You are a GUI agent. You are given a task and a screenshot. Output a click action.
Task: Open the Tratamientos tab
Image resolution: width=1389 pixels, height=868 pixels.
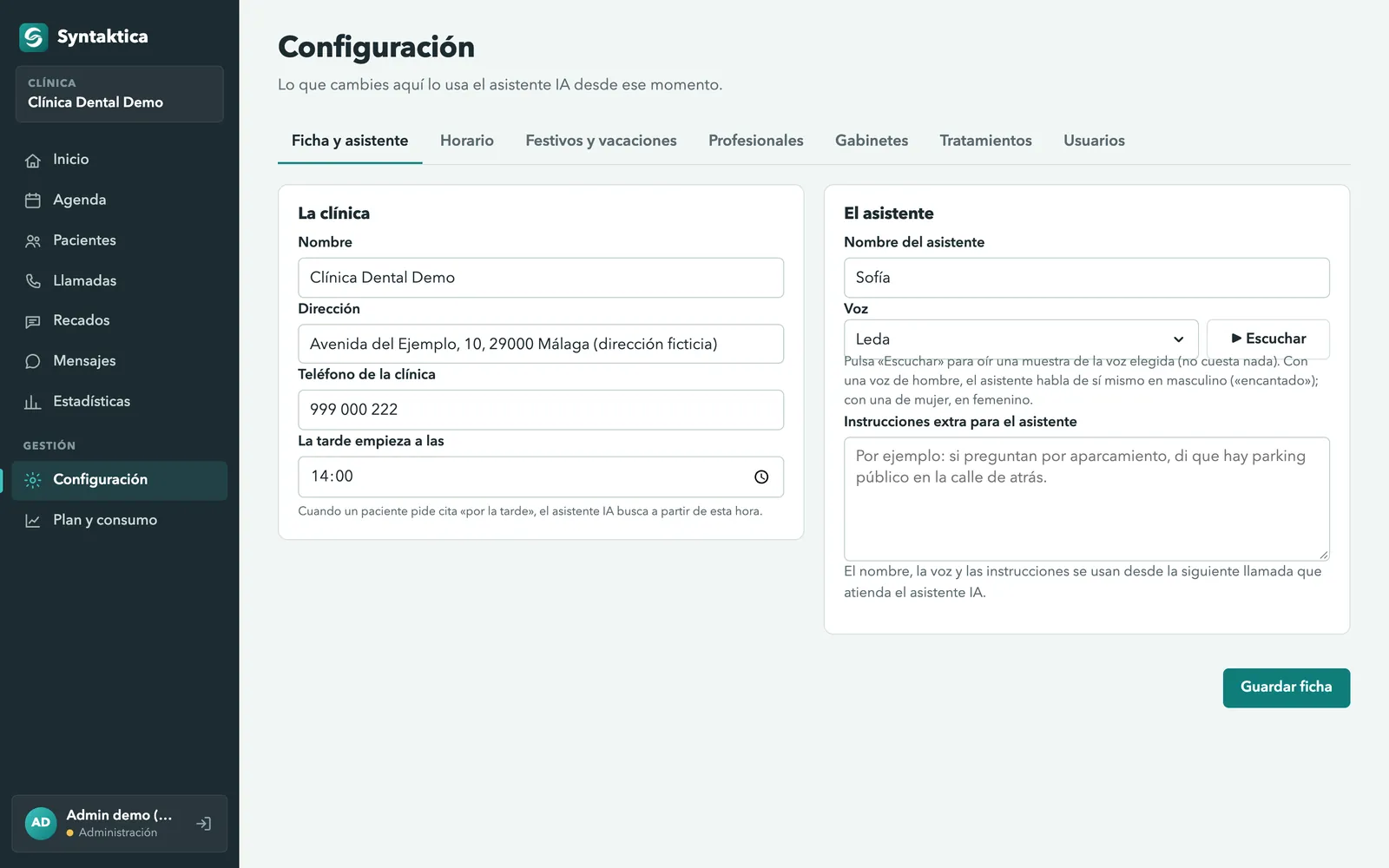[x=985, y=141]
